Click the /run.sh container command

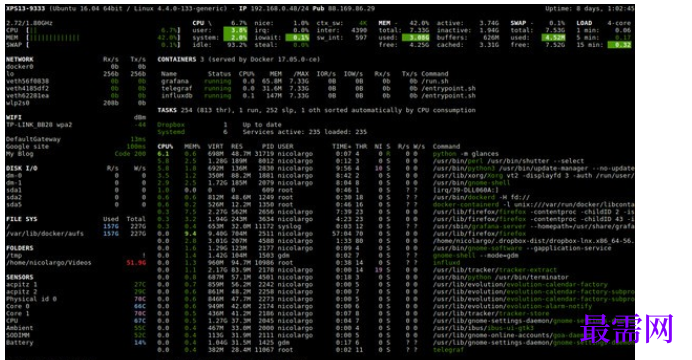click(x=435, y=81)
